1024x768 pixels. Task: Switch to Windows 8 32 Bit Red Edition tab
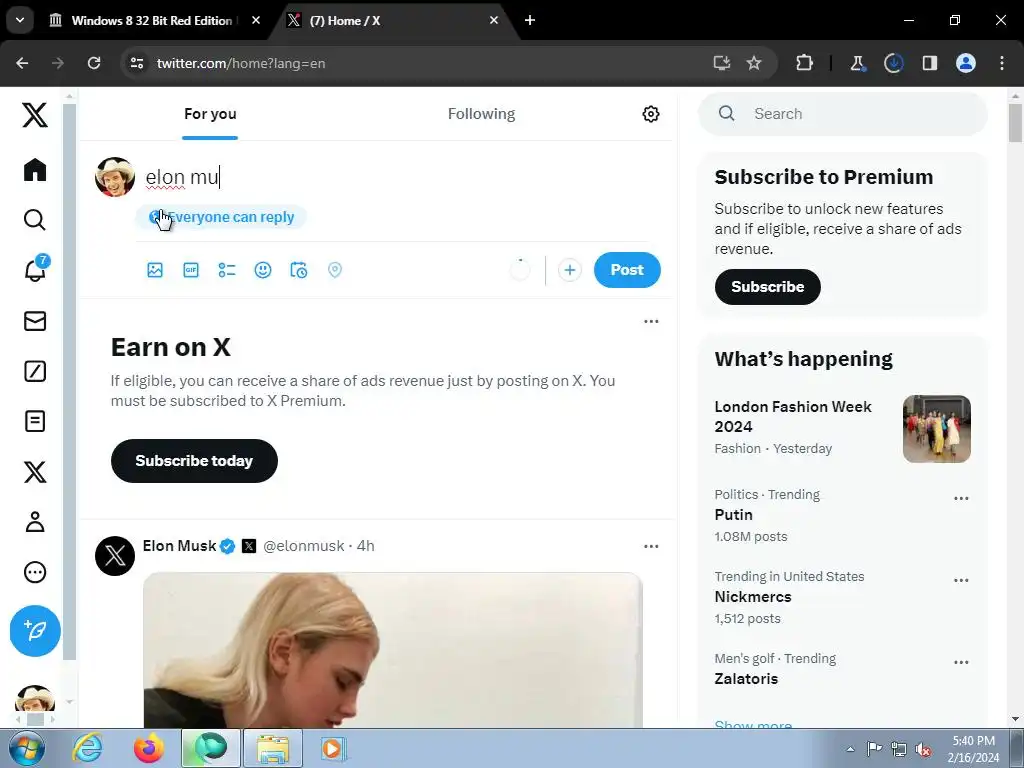tap(152, 20)
